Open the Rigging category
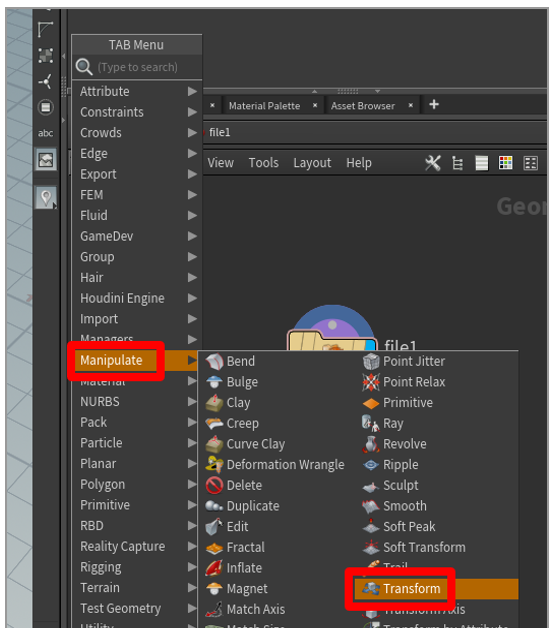This screenshot has height=632, width=551. click(x=136, y=567)
